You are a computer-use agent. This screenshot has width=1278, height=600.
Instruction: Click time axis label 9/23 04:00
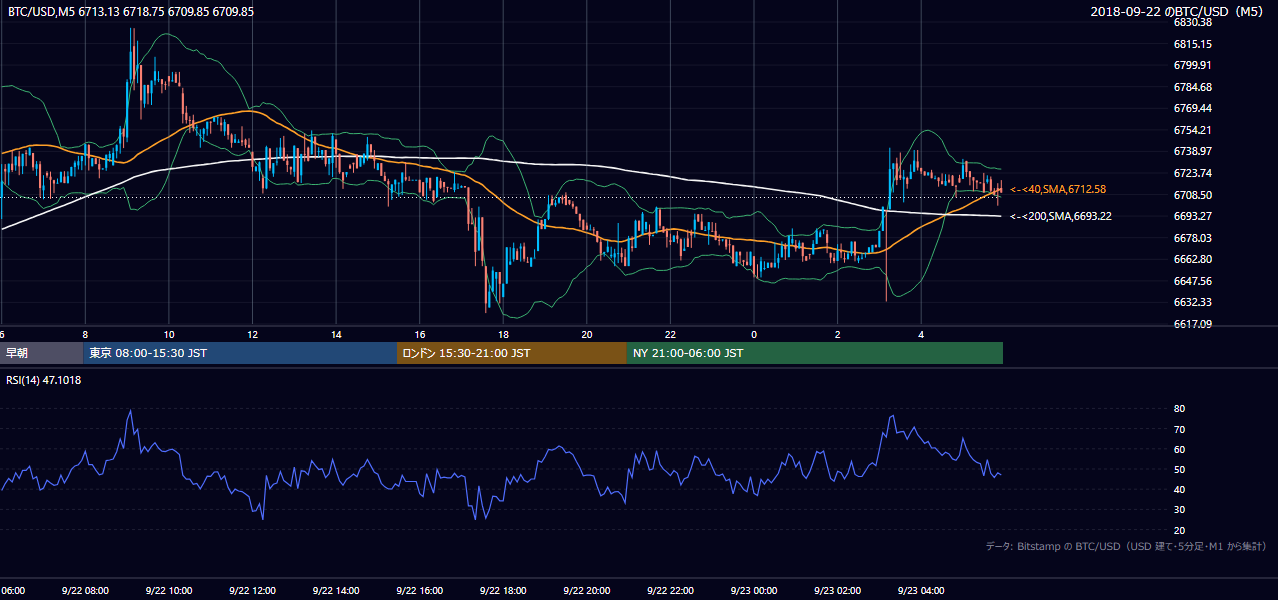[921, 591]
